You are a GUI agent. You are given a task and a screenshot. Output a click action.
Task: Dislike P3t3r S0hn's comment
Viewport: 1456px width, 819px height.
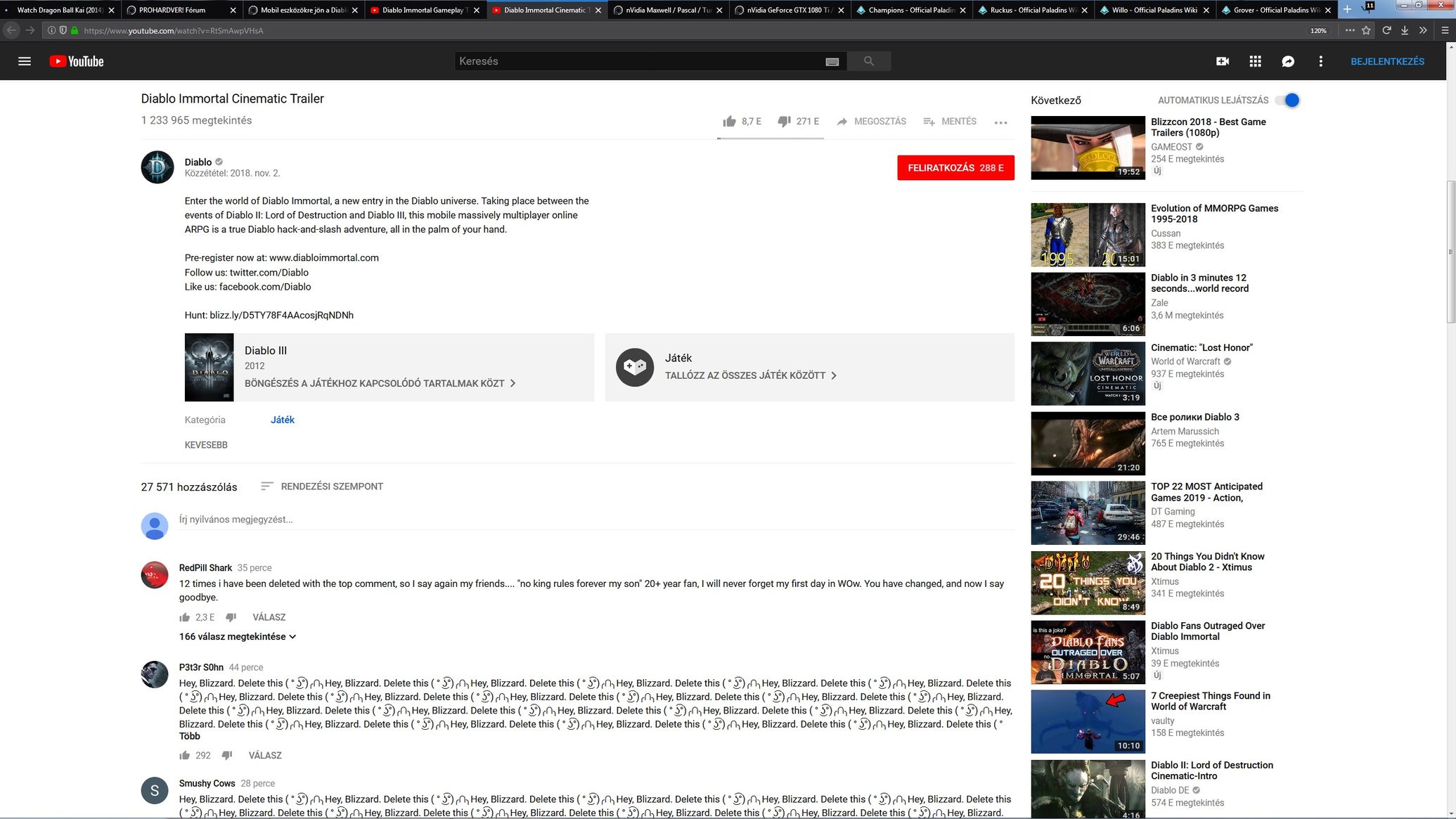[226, 755]
